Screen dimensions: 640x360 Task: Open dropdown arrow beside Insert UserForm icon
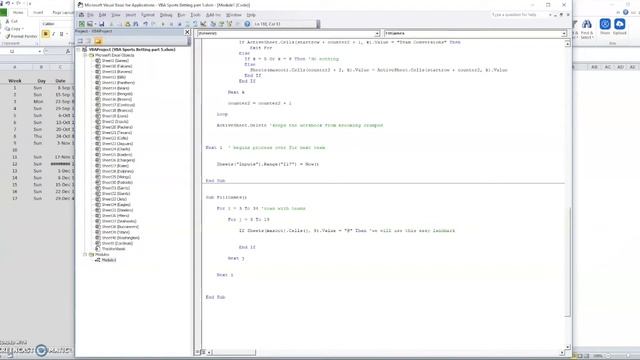(95, 24)
